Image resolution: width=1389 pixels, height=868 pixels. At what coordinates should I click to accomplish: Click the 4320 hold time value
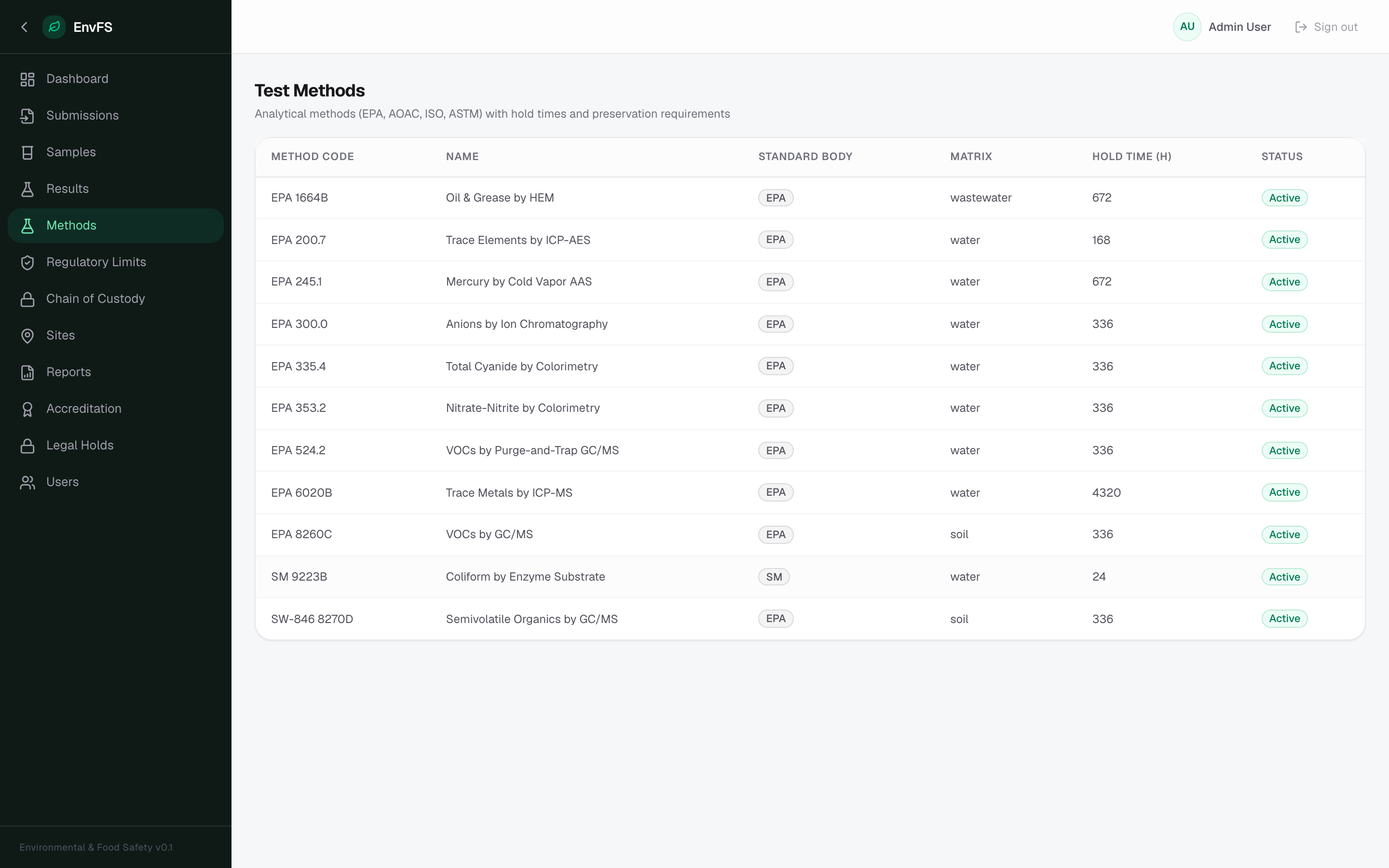[1106, 492]
